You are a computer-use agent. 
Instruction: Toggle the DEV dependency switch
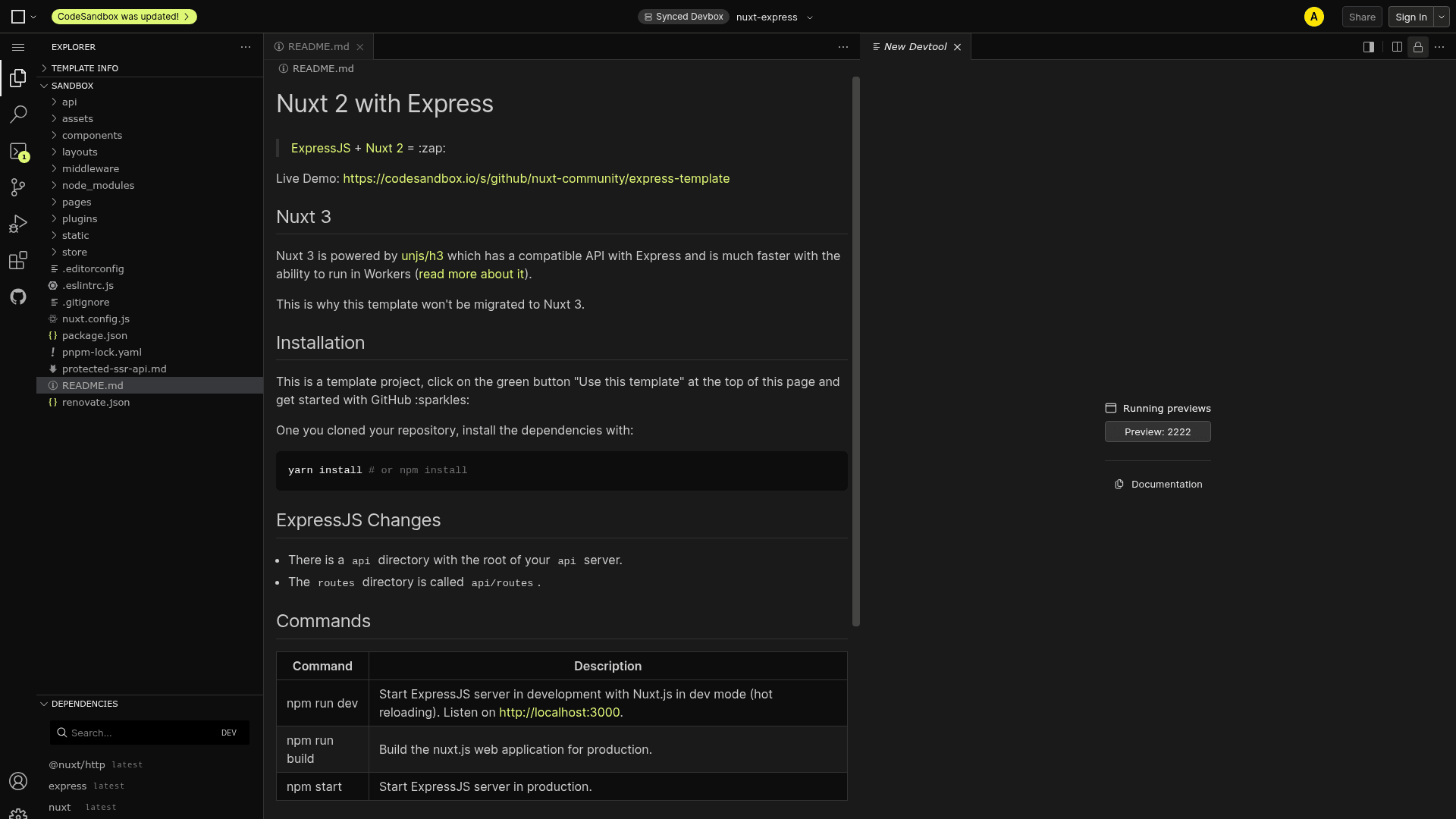tap(229, 733)
